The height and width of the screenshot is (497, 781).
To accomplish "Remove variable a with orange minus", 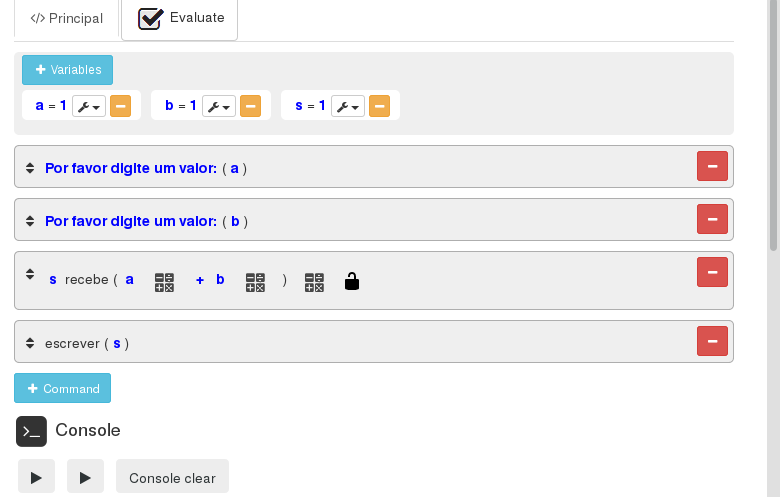I will (x=120, y=106).
